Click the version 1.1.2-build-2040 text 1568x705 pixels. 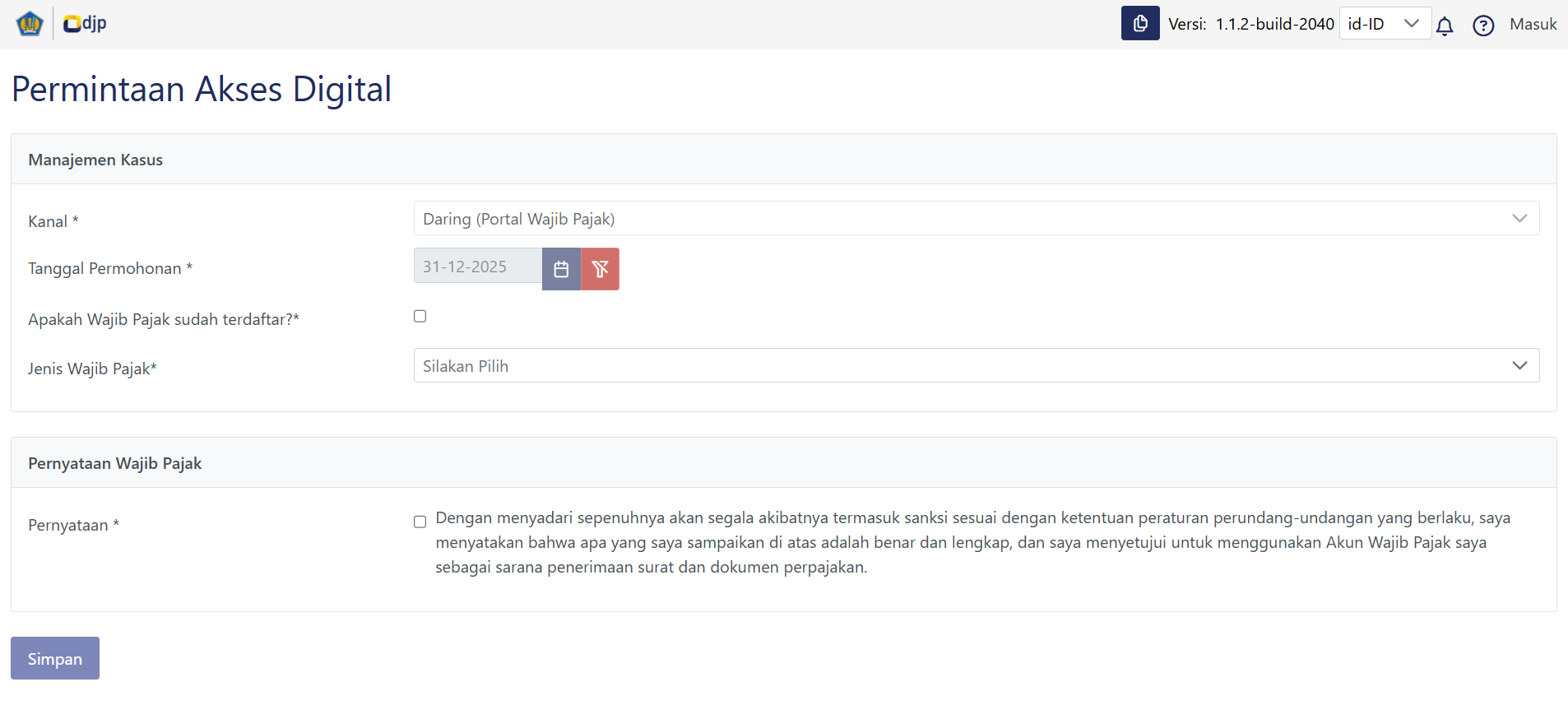[x=1274, y=25]
